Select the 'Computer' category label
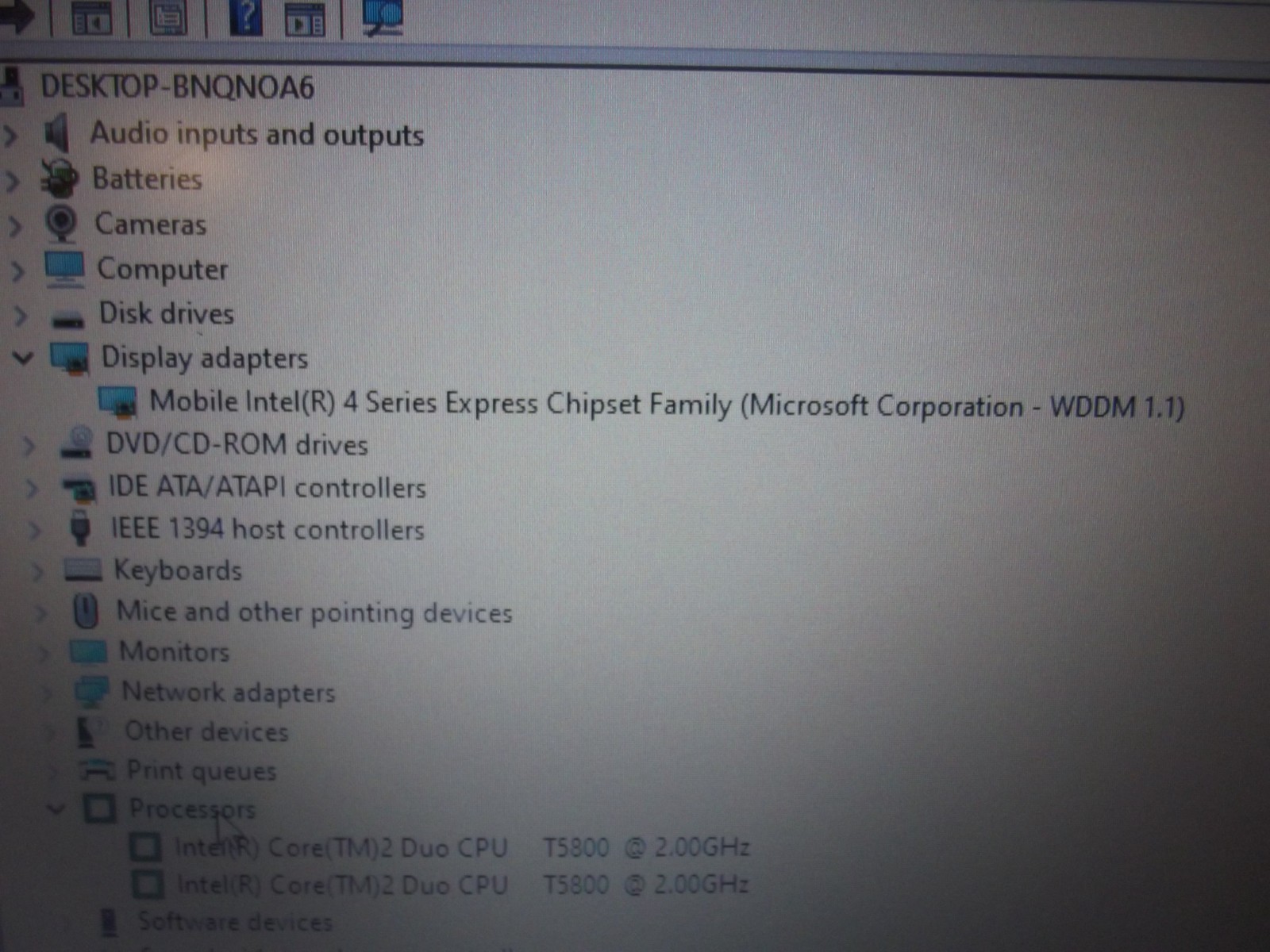 coord(163,270)
